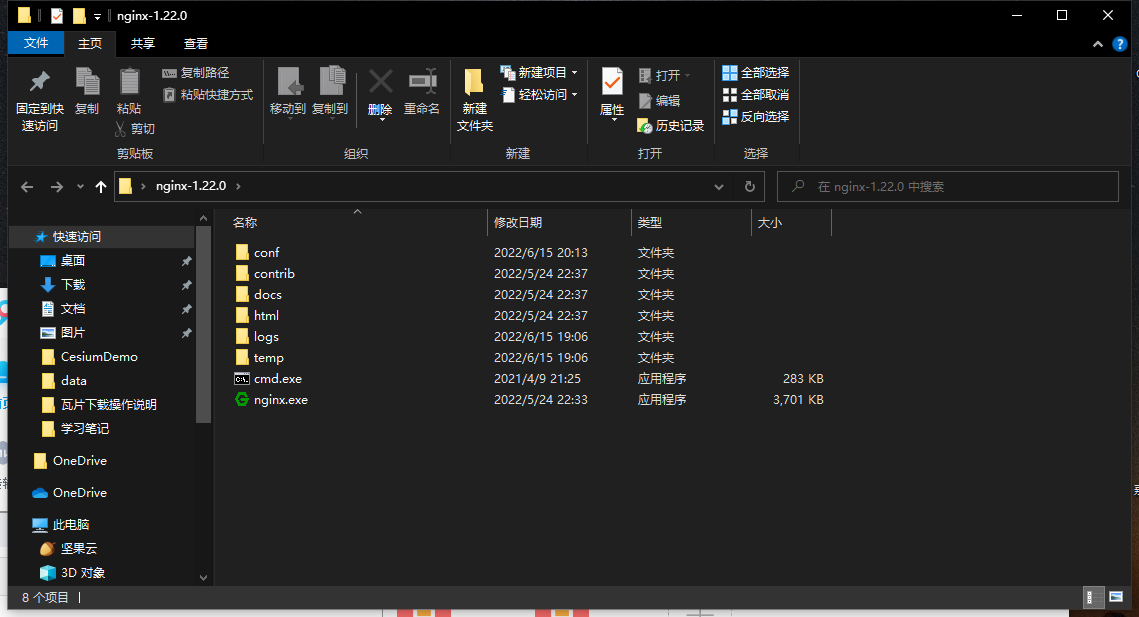Image resolution: width=1139 pixels, height=617 pixels.
Task: Click Copy path (复制路径)
Action: 195,73
